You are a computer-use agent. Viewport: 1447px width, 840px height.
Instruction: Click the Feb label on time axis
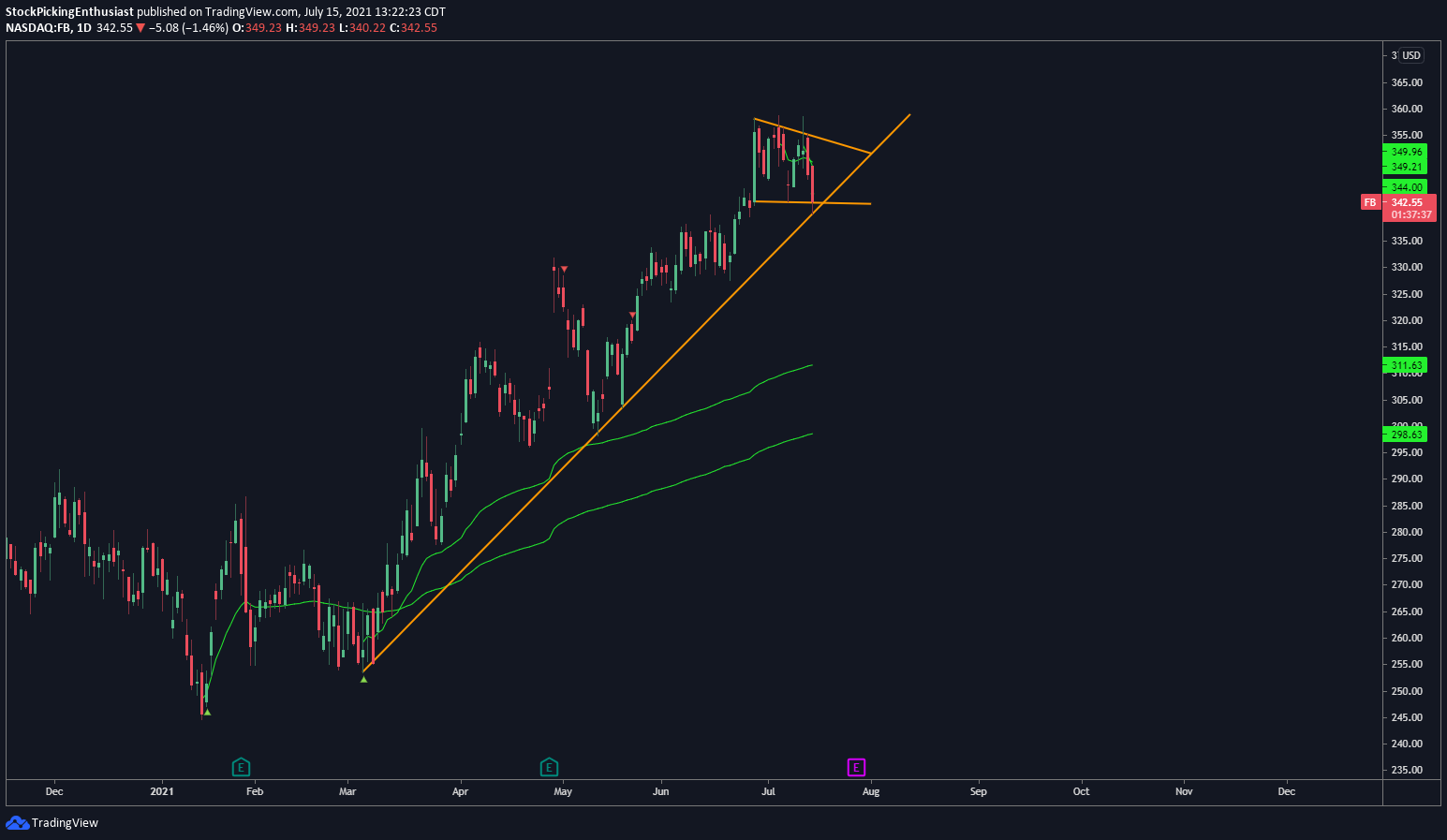coord(255,791)
